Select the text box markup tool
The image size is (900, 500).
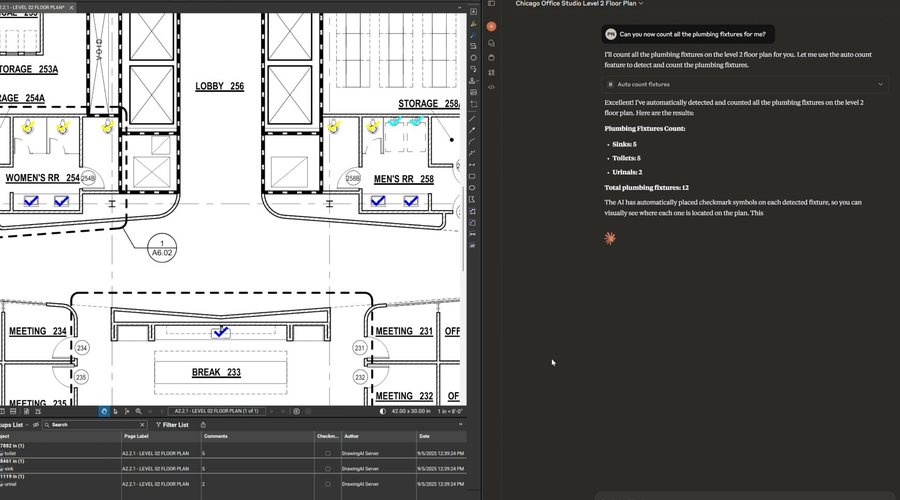pos(473,11)
